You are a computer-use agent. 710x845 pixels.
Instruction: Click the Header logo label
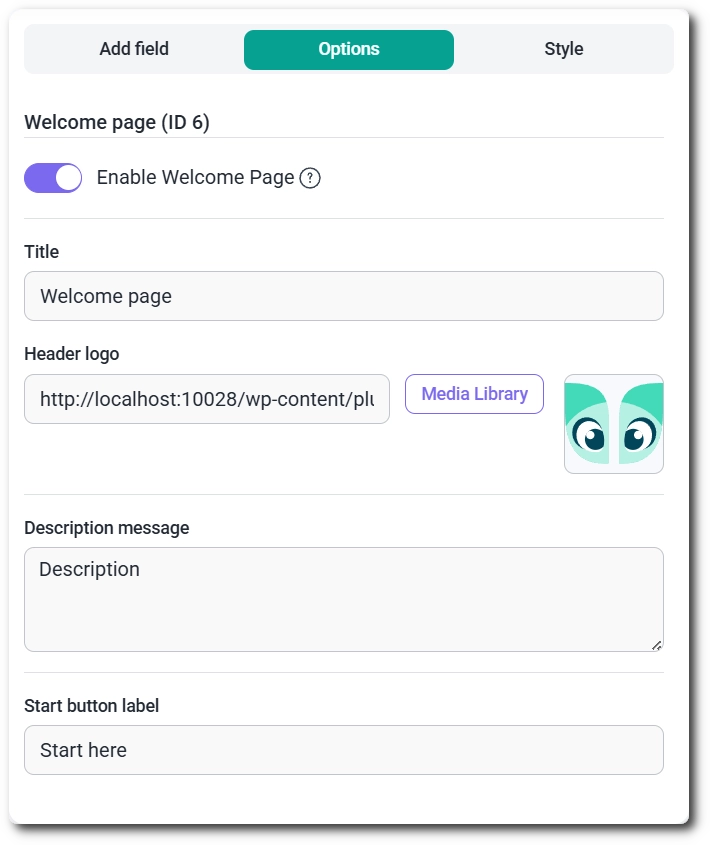(x=72, y=354)
